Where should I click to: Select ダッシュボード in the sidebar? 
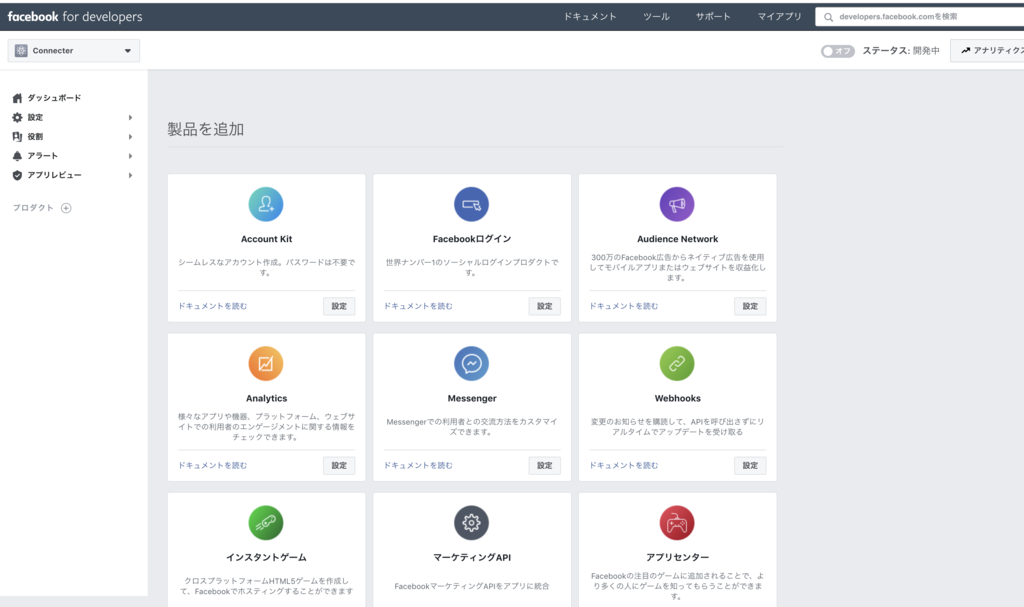pos(54,98)
